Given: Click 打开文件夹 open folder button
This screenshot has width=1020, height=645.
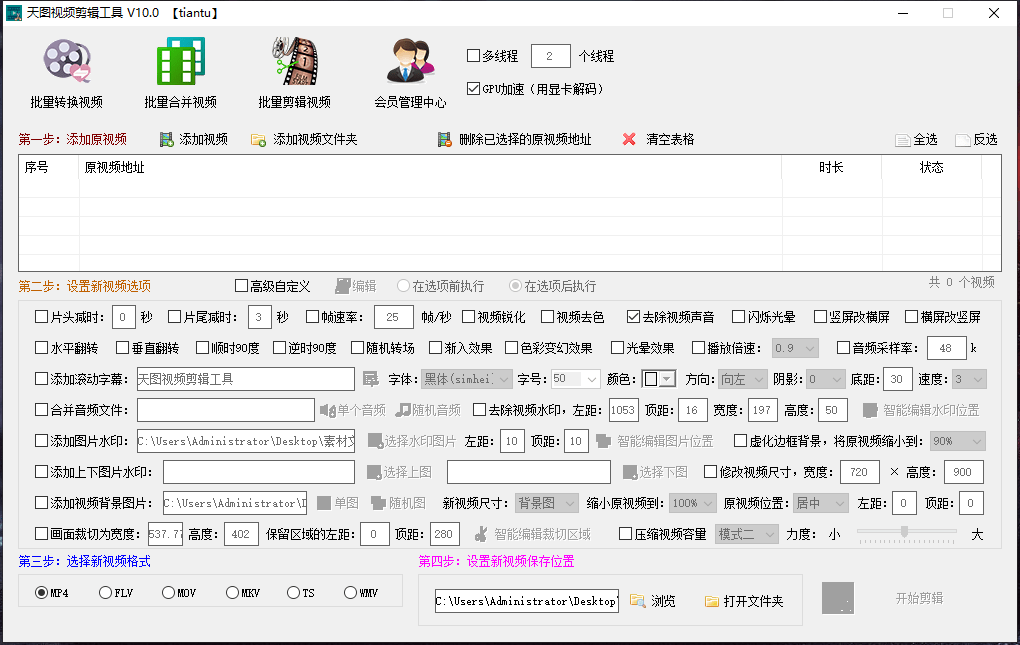Looking at the screenshot, I should [x=743, y=601].
